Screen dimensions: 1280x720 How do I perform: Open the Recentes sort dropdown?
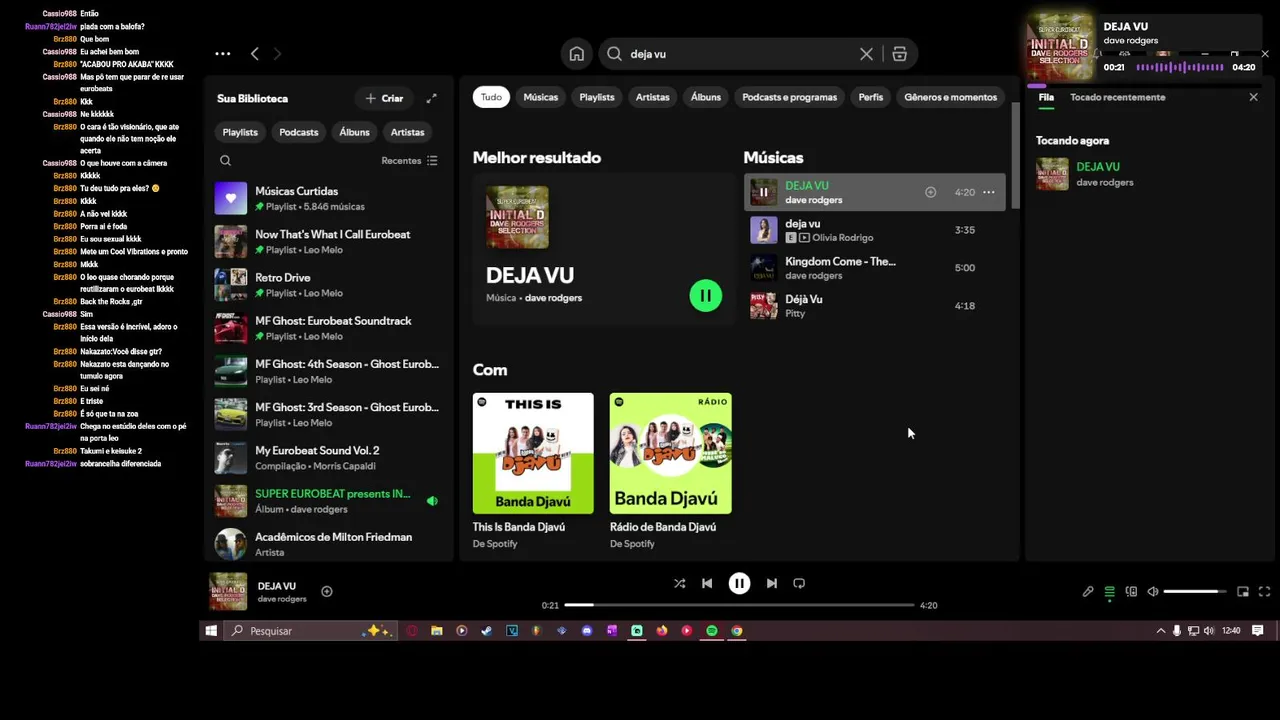pyautogui.click(x=409, y=160)
